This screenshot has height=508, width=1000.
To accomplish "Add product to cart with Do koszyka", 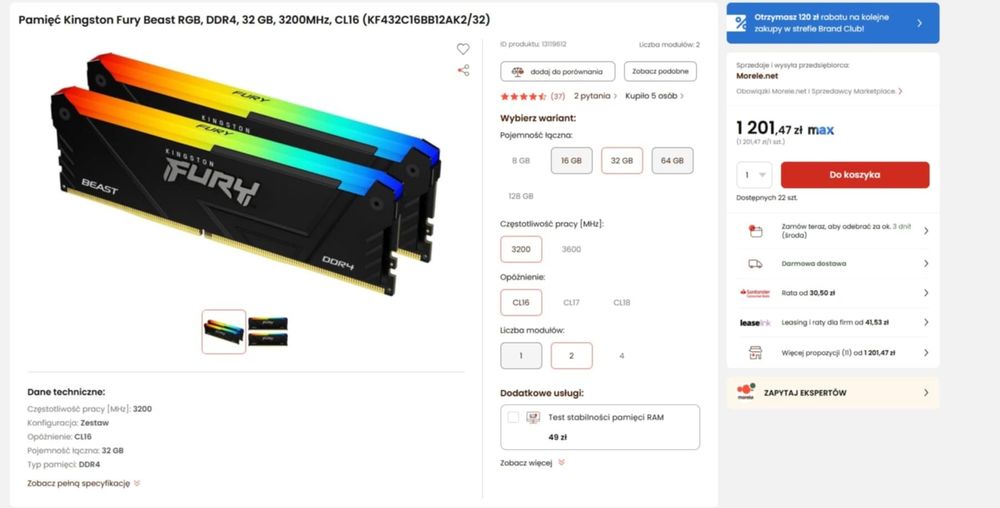I will point(855,175).
